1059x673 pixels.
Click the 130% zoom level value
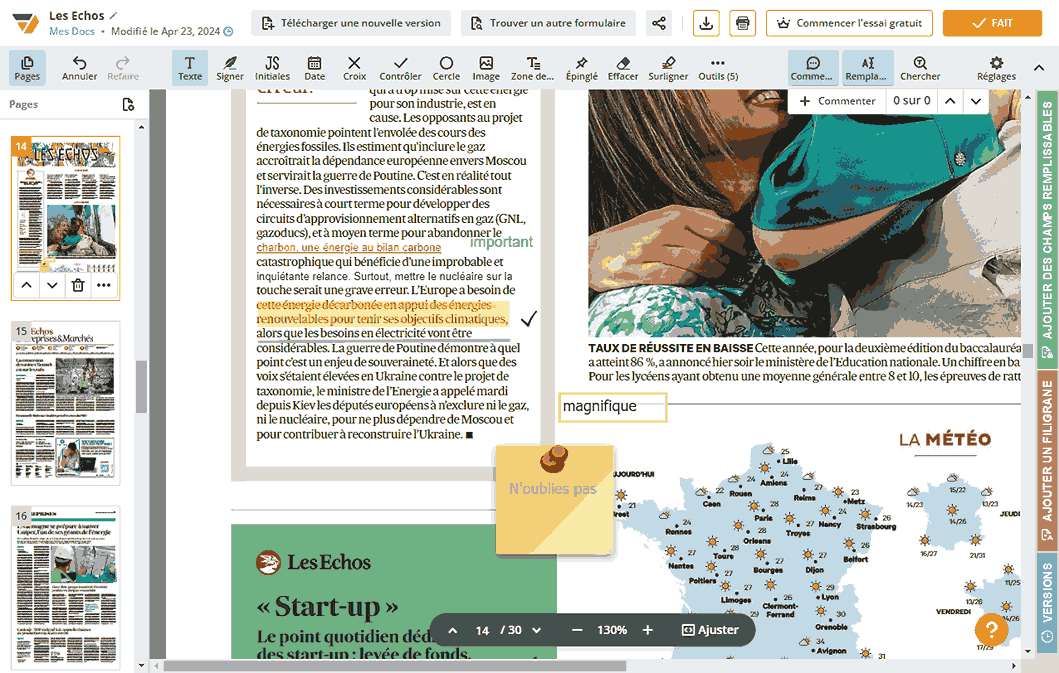click(612, 630)
